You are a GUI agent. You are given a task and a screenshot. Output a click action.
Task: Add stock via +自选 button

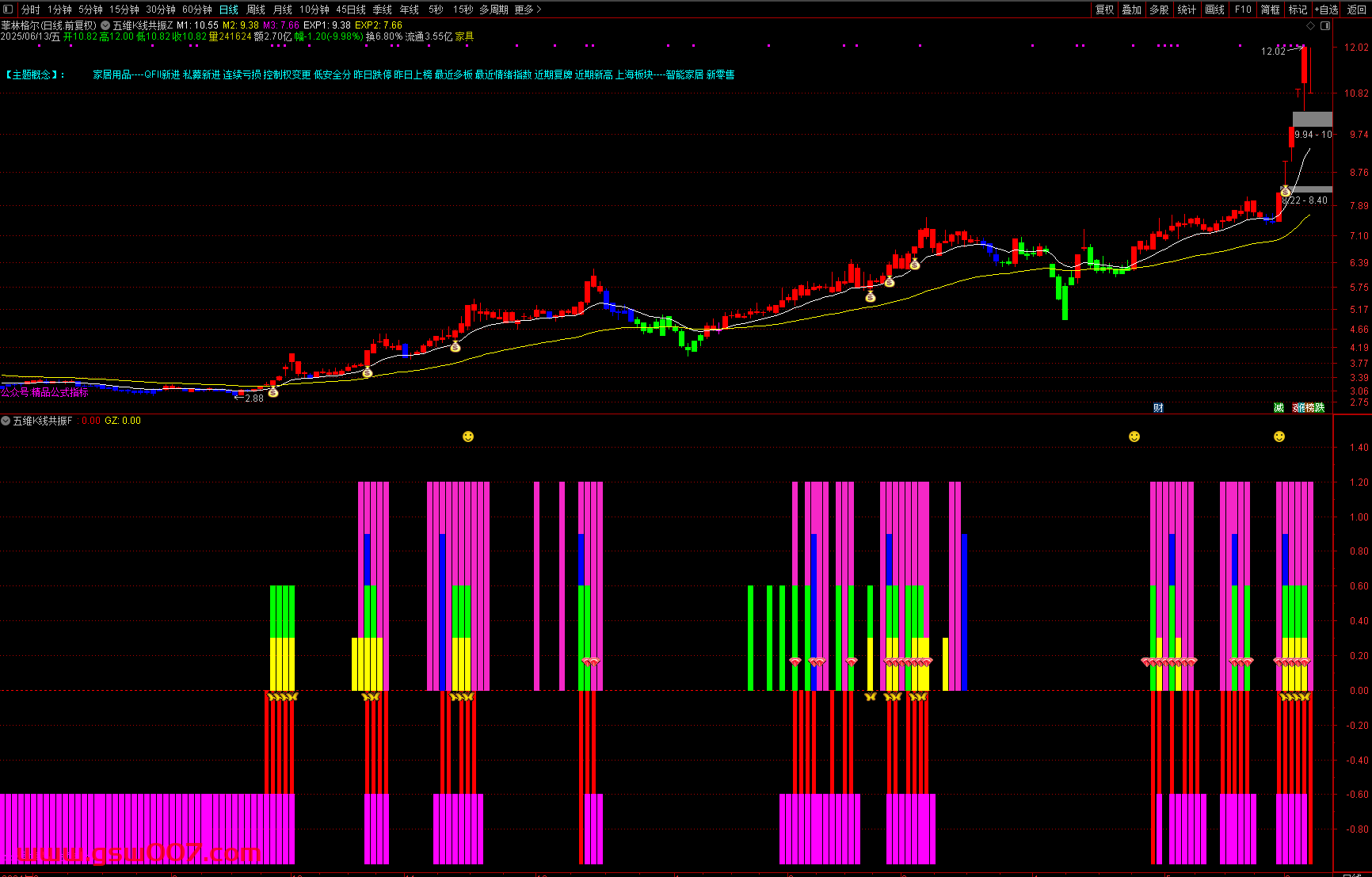1326,10
